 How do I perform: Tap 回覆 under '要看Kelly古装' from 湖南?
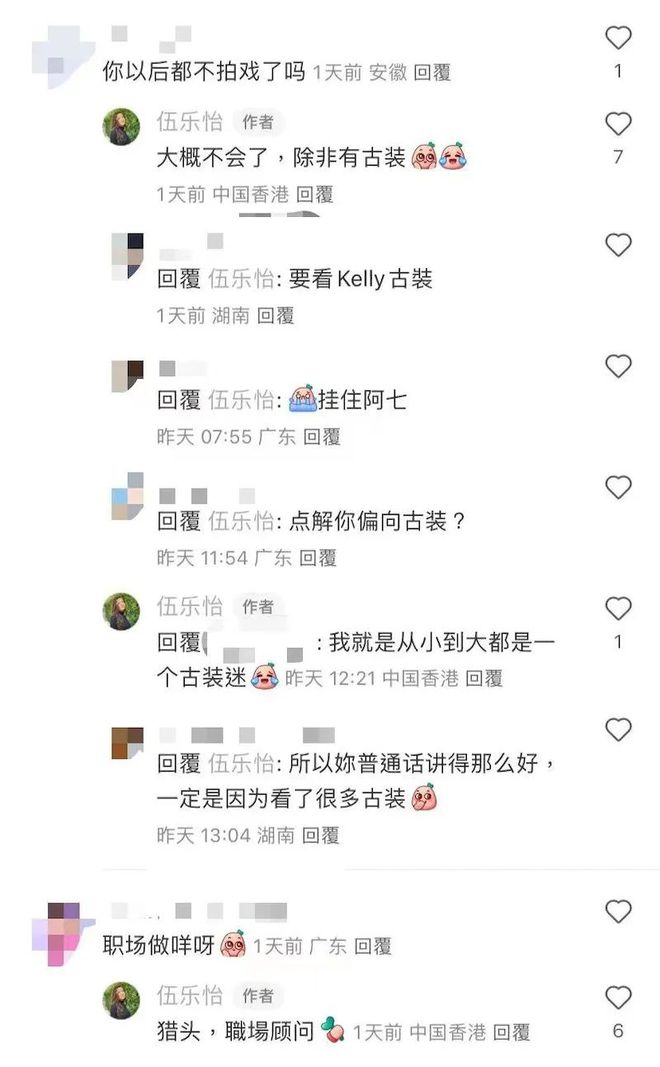click(x=276, y=315)
